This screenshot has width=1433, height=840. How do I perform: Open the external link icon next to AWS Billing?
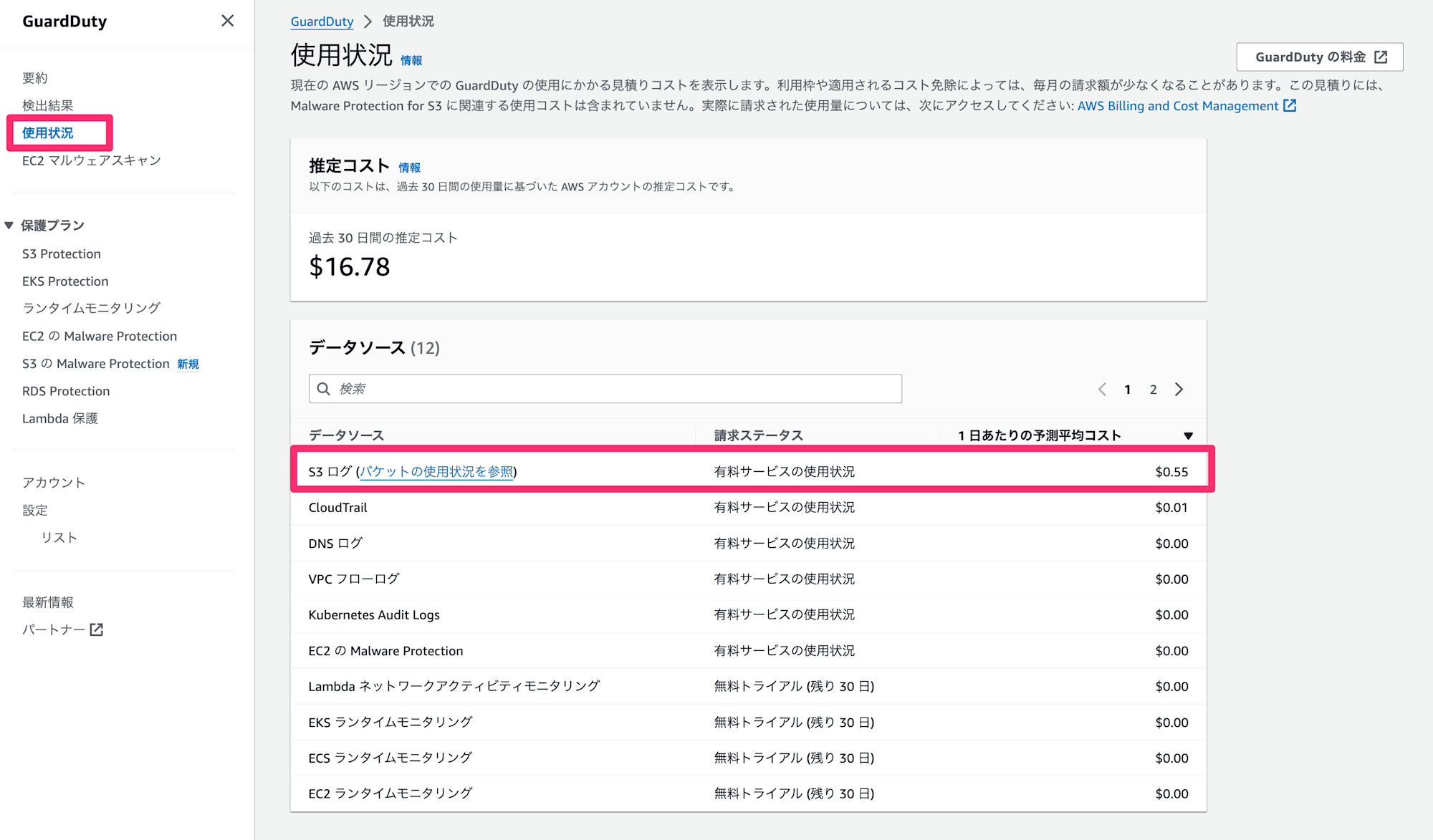click(1290, 105)
